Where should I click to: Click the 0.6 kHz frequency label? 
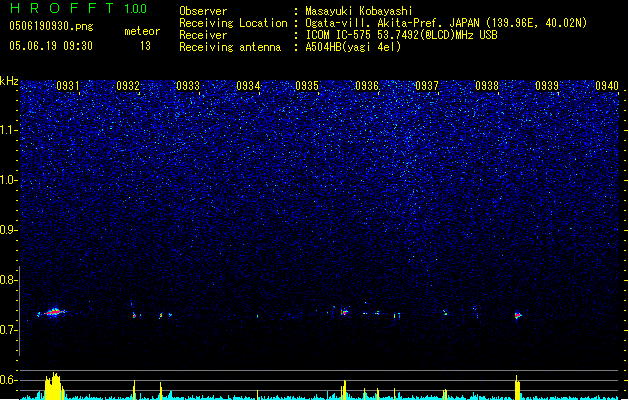pyautogui.click(x=8, y=380)
